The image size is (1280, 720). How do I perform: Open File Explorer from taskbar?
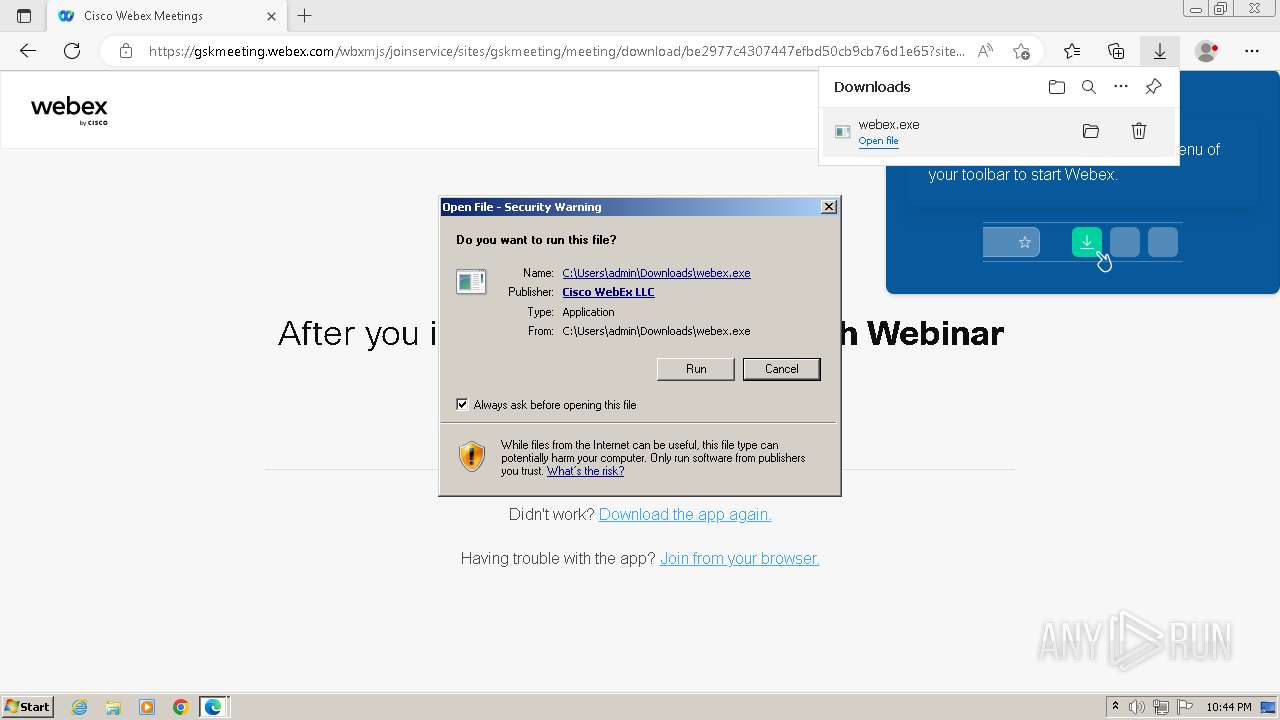pos(113,707)
